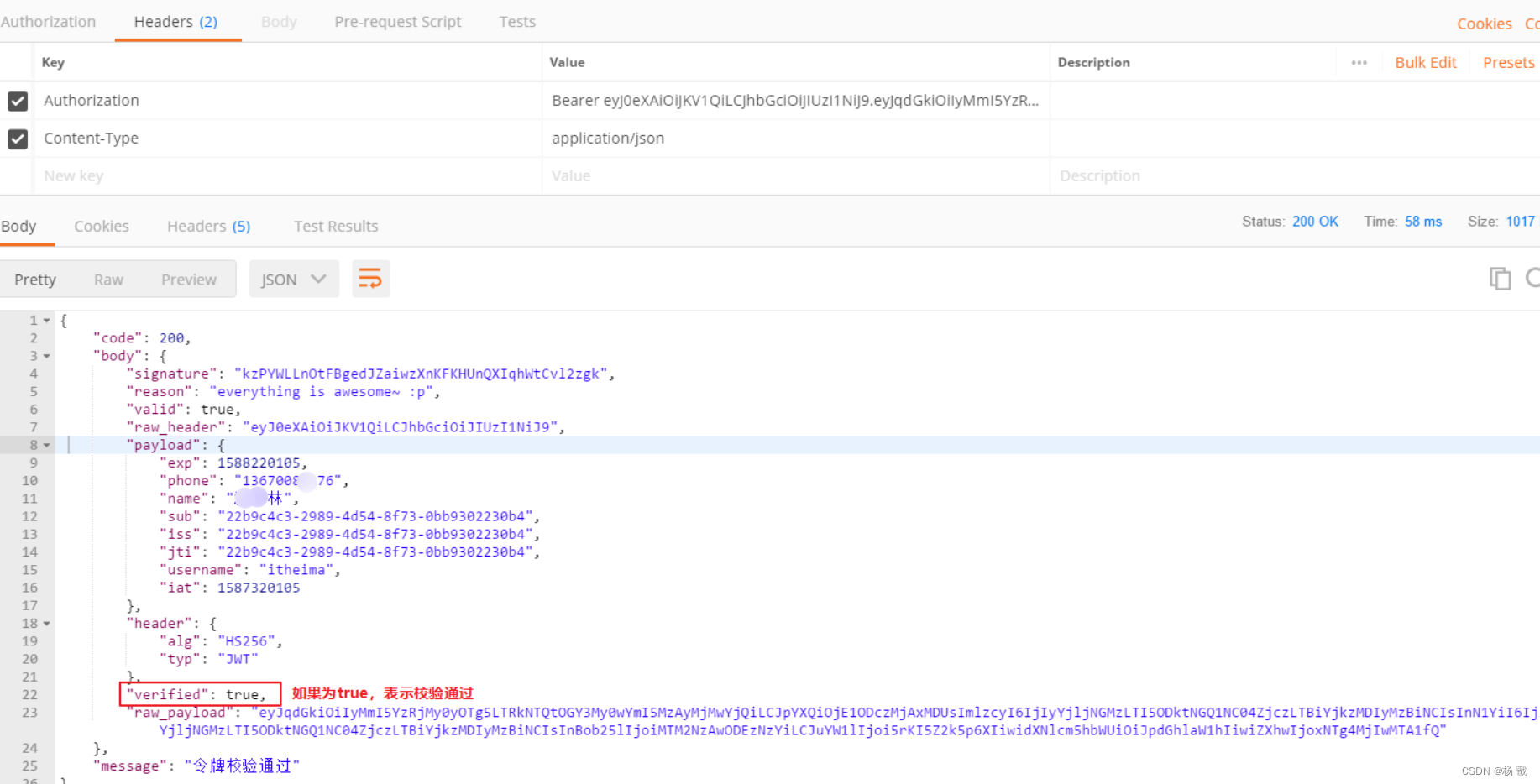Uncheck the Authorization header checkbox
The image size is (1540, 784).
(18, 101)
